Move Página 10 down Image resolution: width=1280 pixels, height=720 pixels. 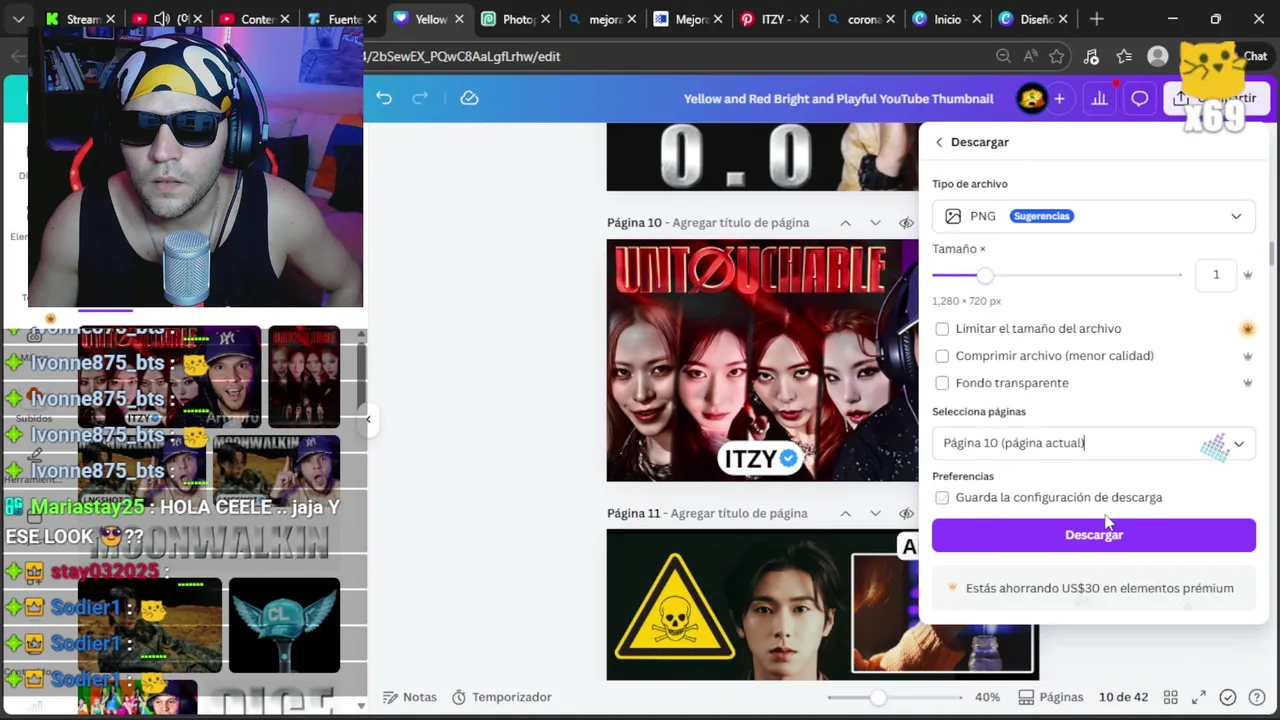[x=875, y=223]
